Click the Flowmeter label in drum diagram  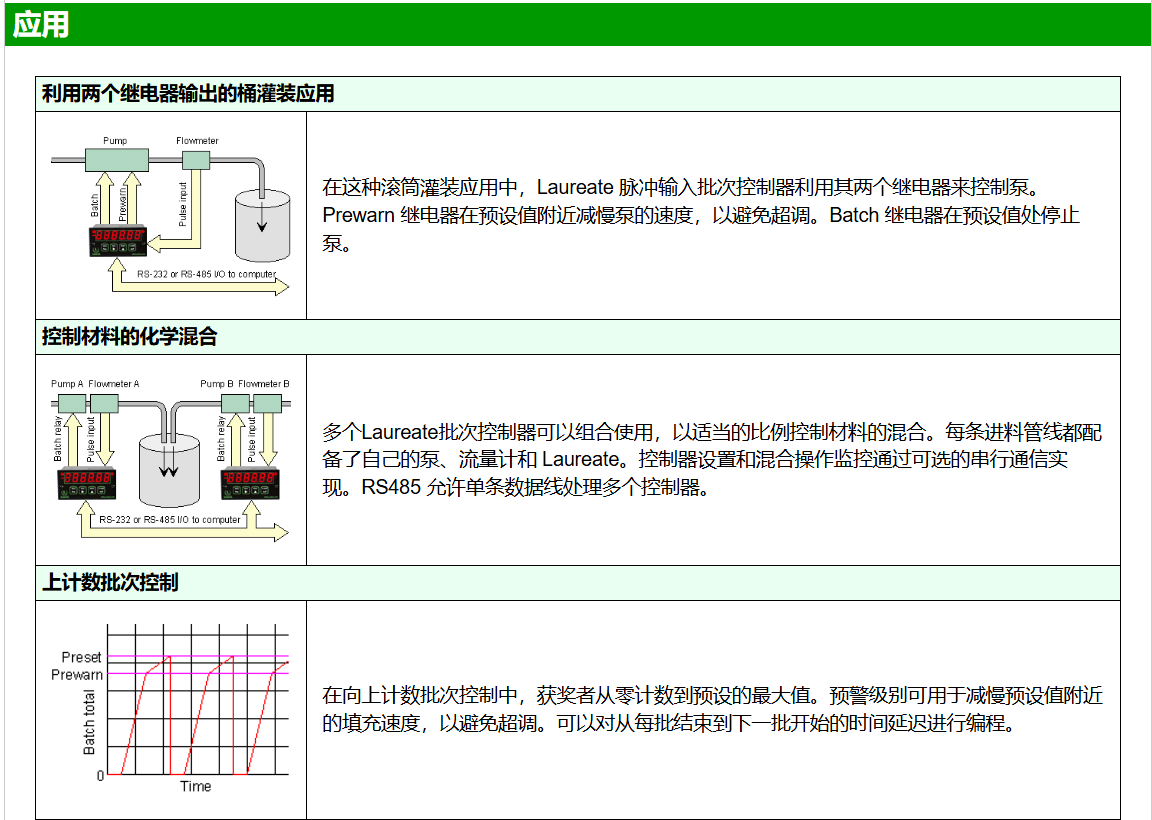point(197,140)
